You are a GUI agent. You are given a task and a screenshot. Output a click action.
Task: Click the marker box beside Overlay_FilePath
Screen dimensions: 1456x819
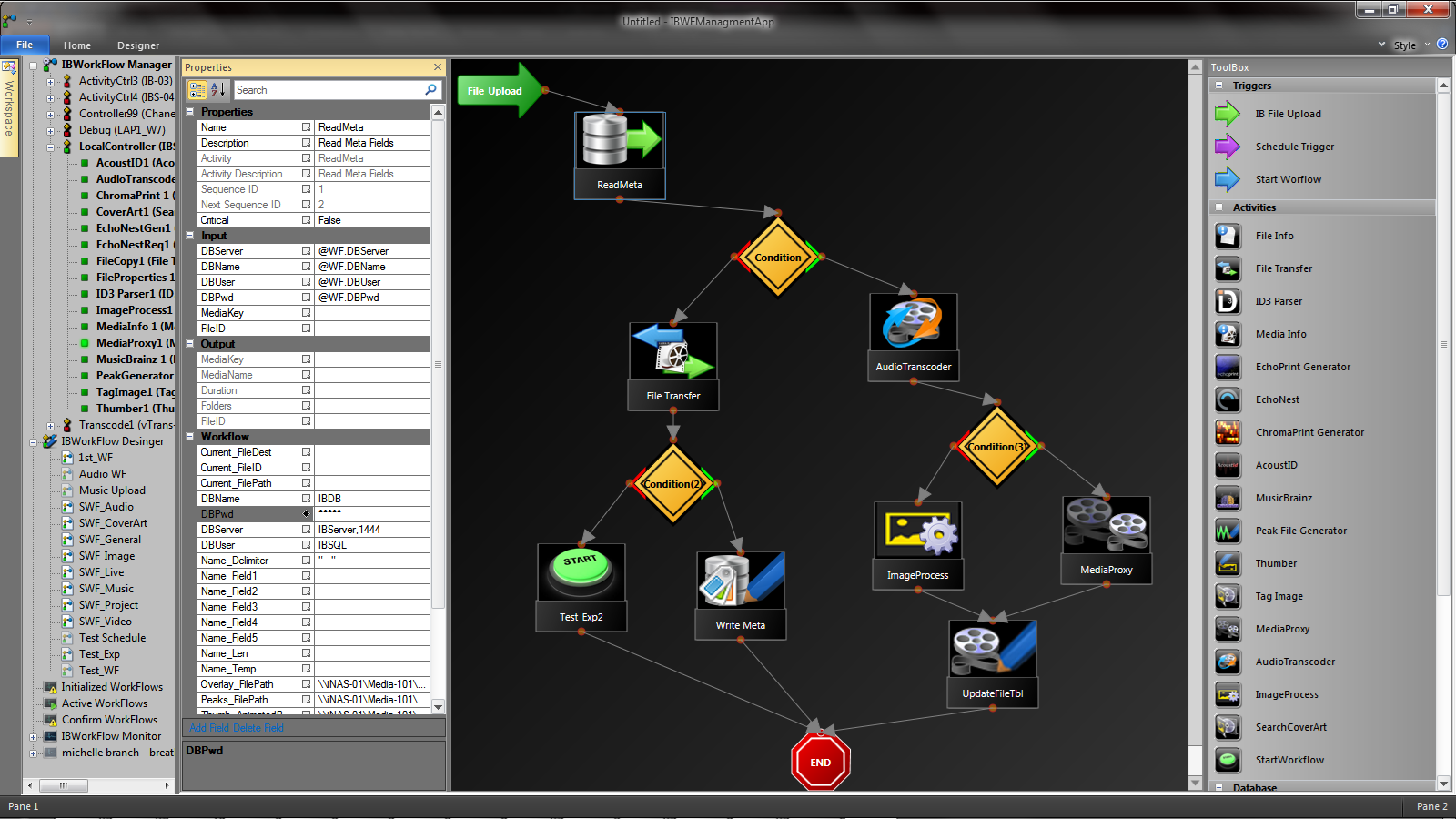tap(307, 684)
